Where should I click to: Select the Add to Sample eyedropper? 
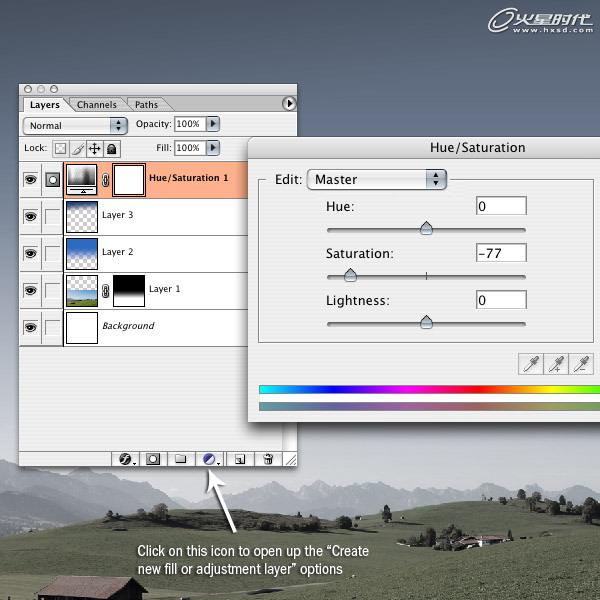coord(557,363)
